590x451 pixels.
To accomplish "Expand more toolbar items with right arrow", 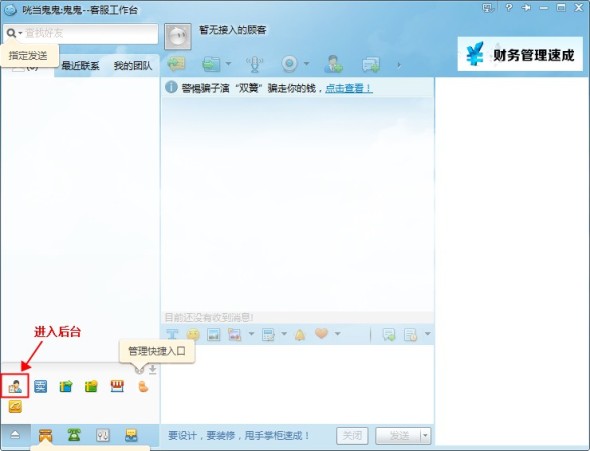I will pos(399,65).
